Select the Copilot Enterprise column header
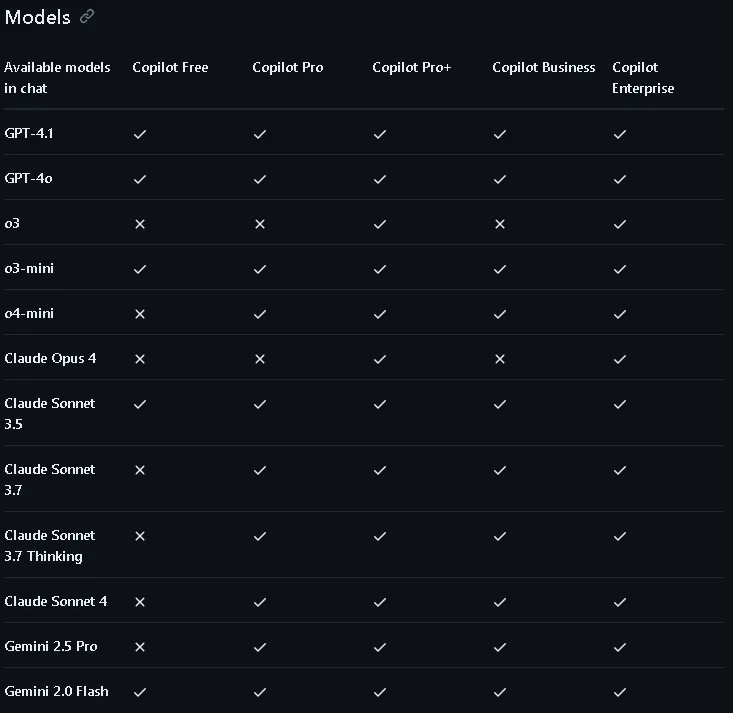The width and height of the screenshot is (733, 713). pyautogui.click(x=643, y=78)
